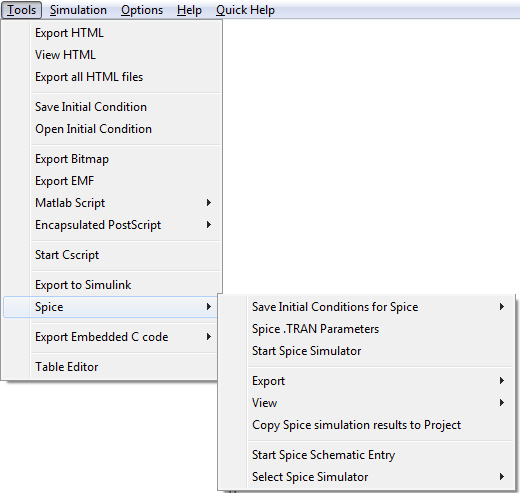Select Export Bitmap entry

112,159
